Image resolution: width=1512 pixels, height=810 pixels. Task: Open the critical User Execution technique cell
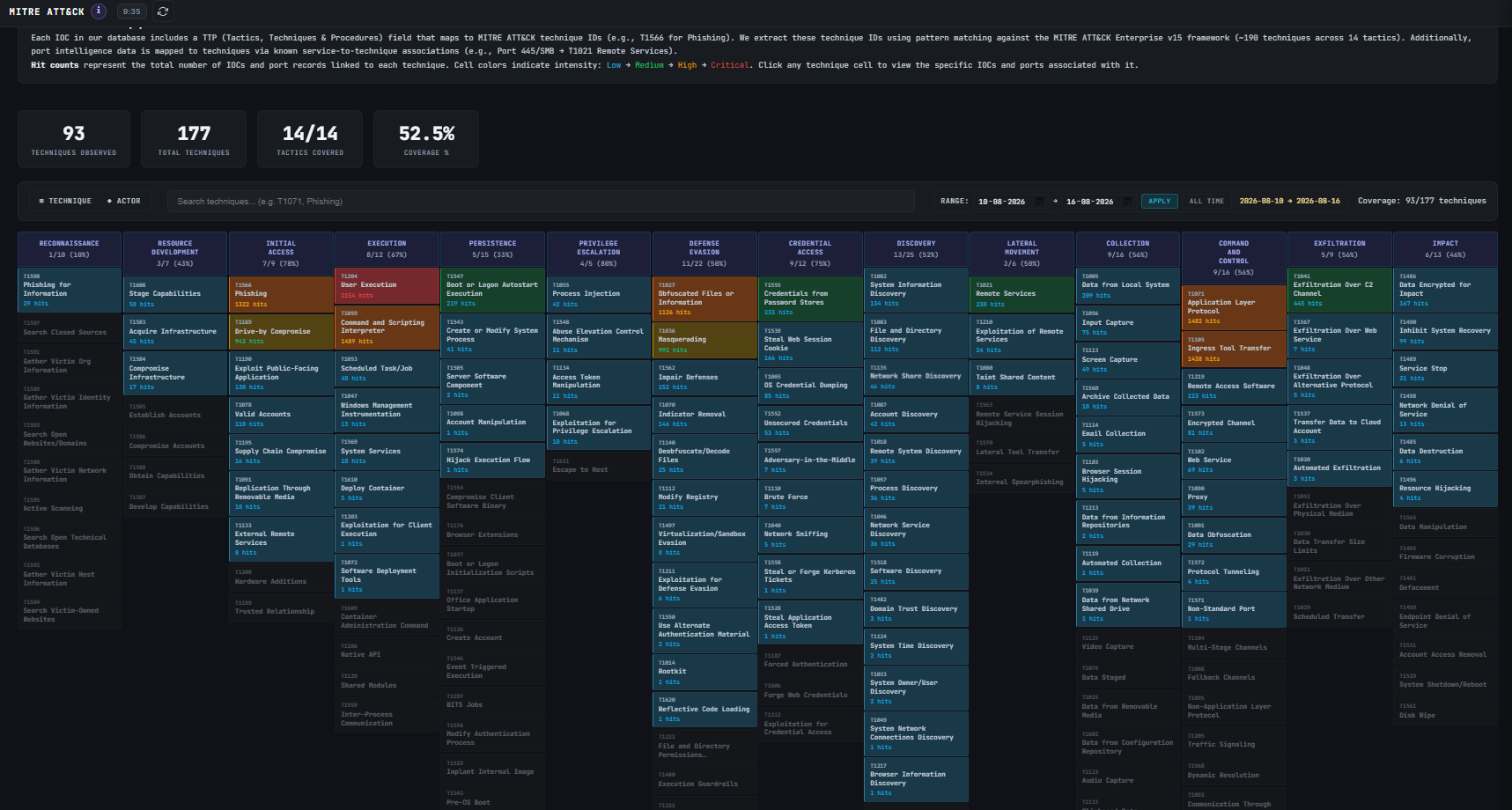click(387, 285)
